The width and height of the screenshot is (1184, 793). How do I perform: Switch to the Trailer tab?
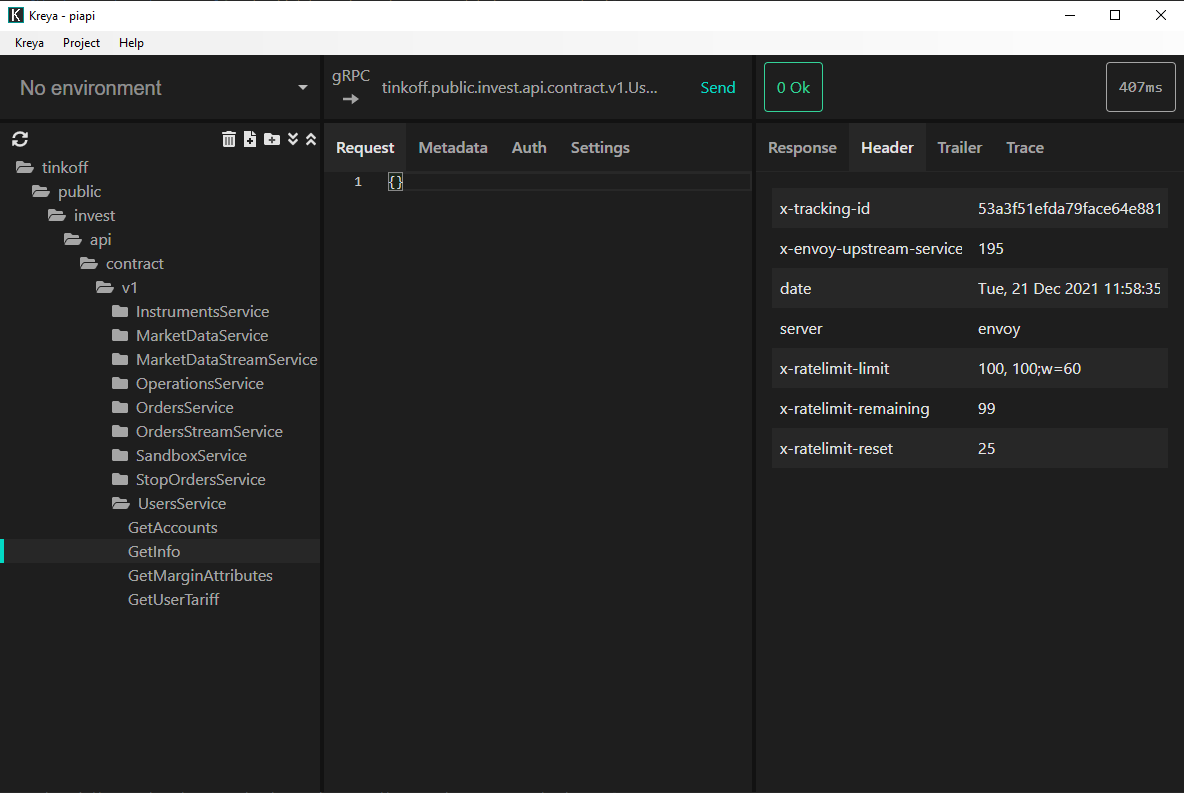[x=959, y=148]
